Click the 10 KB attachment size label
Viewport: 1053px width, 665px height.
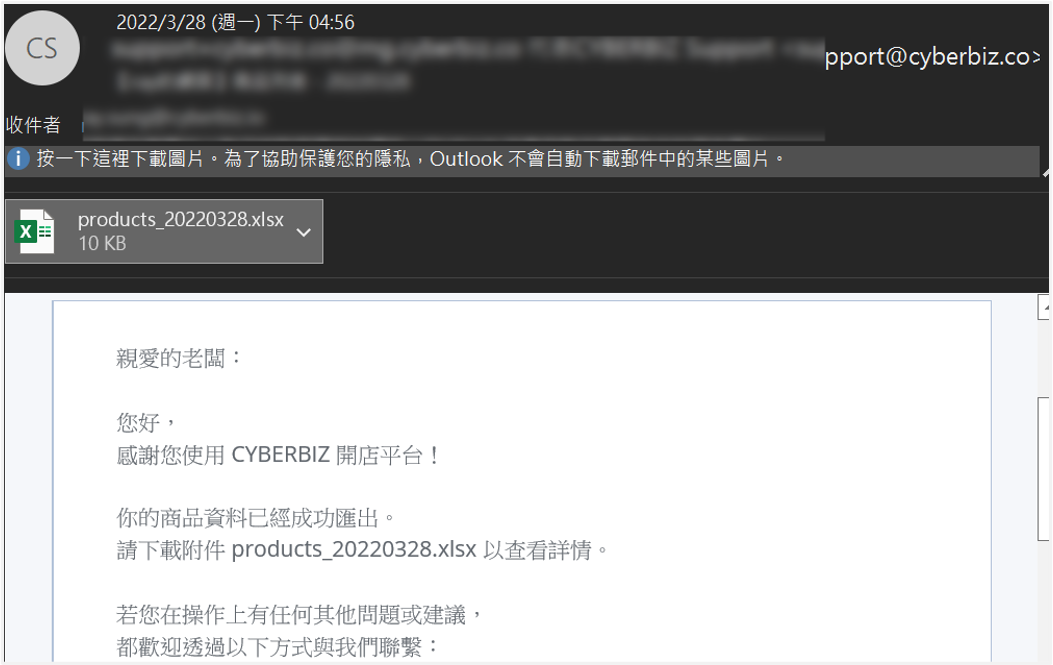102,243
